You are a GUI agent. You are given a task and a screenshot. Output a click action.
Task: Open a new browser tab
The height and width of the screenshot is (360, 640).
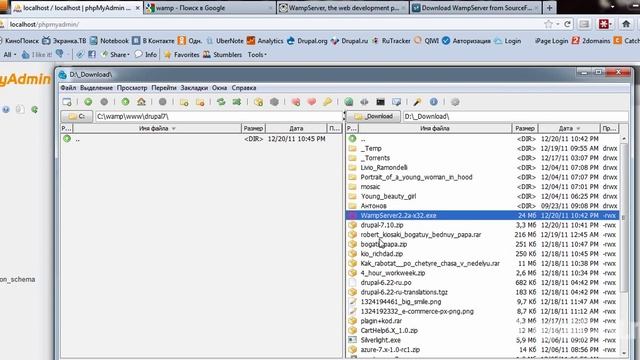pyautogui.click(x=549, y=8)
